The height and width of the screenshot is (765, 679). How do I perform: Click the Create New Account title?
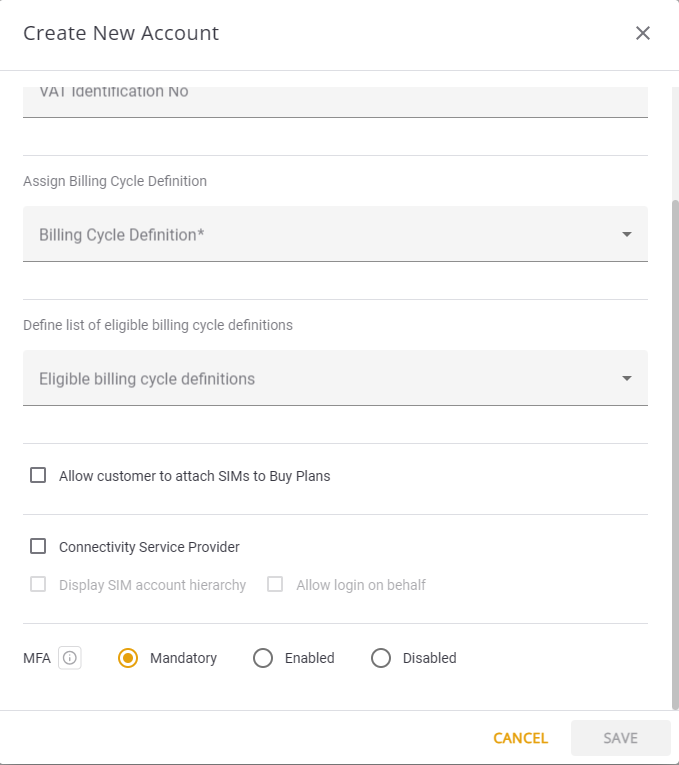click(121, 33)
